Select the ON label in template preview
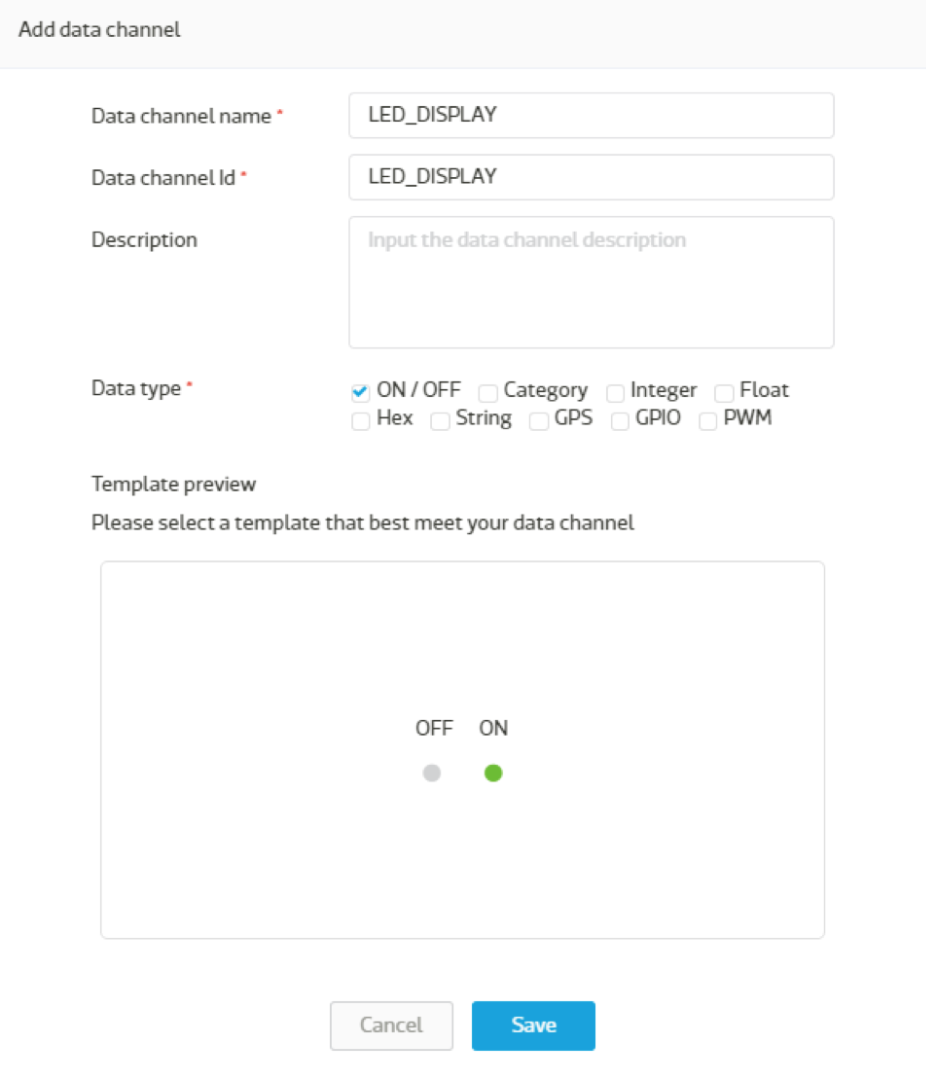 point(493,728)
